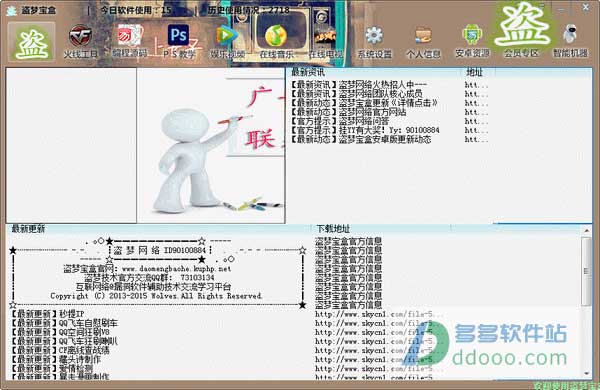Select update row 藏头诗制作

click(56, 359)
